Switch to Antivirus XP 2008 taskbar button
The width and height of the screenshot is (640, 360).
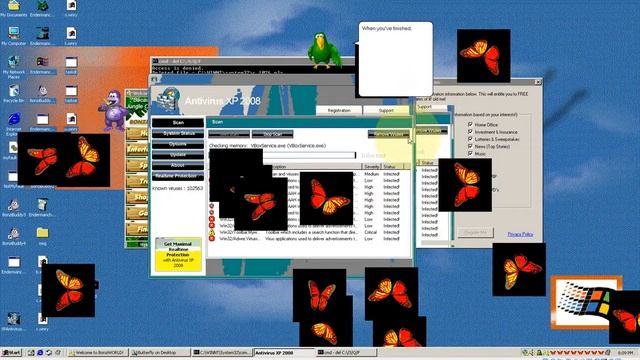pos(284,352)
